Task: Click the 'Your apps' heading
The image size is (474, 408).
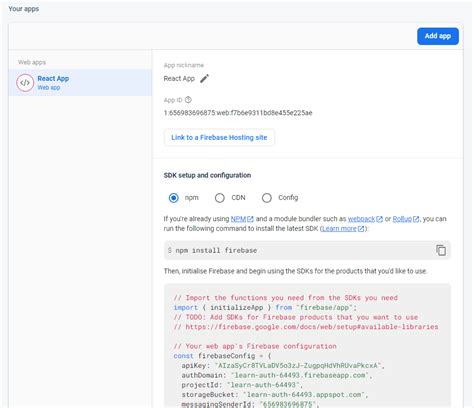Action: click(24, 9)
